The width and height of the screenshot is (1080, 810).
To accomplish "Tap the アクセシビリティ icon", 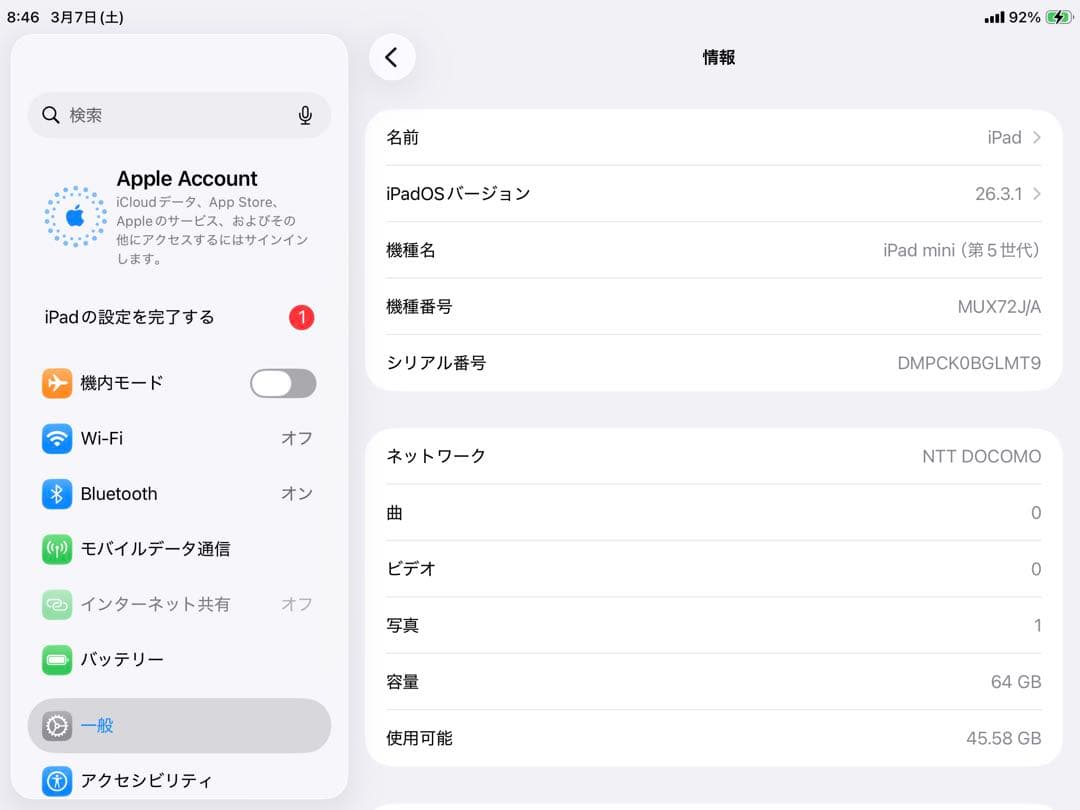I will pyautogui.click(x=56, y=780).
